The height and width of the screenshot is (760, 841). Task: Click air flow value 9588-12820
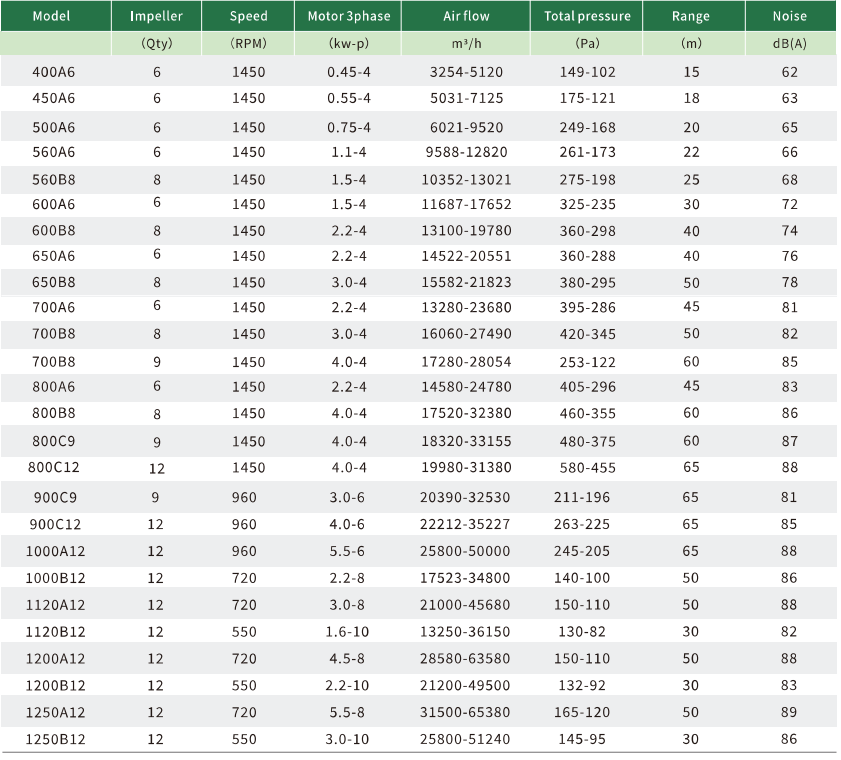click(466, 152)
